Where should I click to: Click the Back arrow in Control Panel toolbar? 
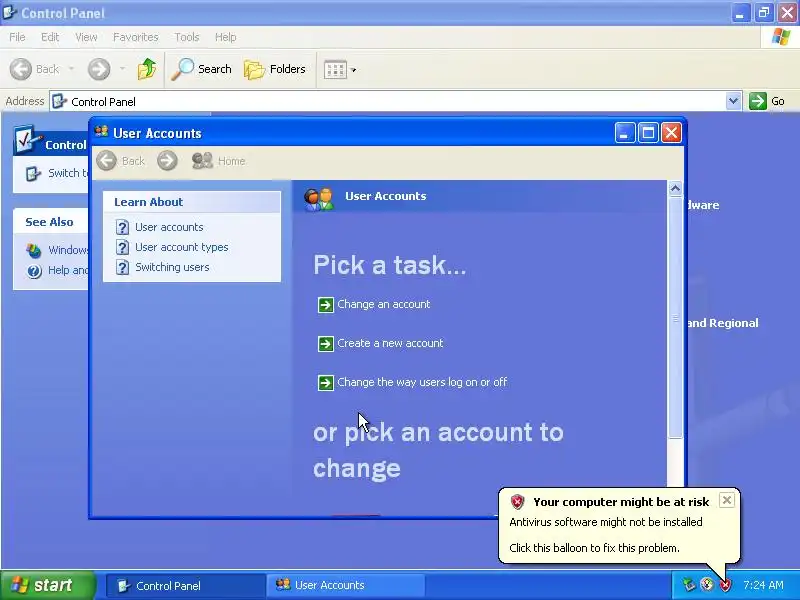(x=21, y=69)
